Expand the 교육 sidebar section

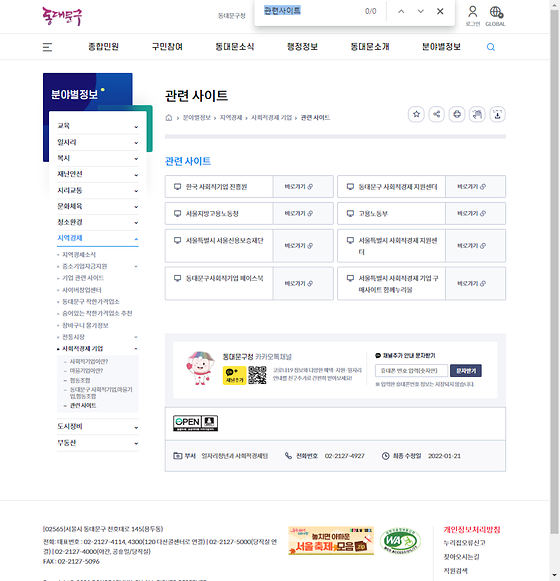98,126
